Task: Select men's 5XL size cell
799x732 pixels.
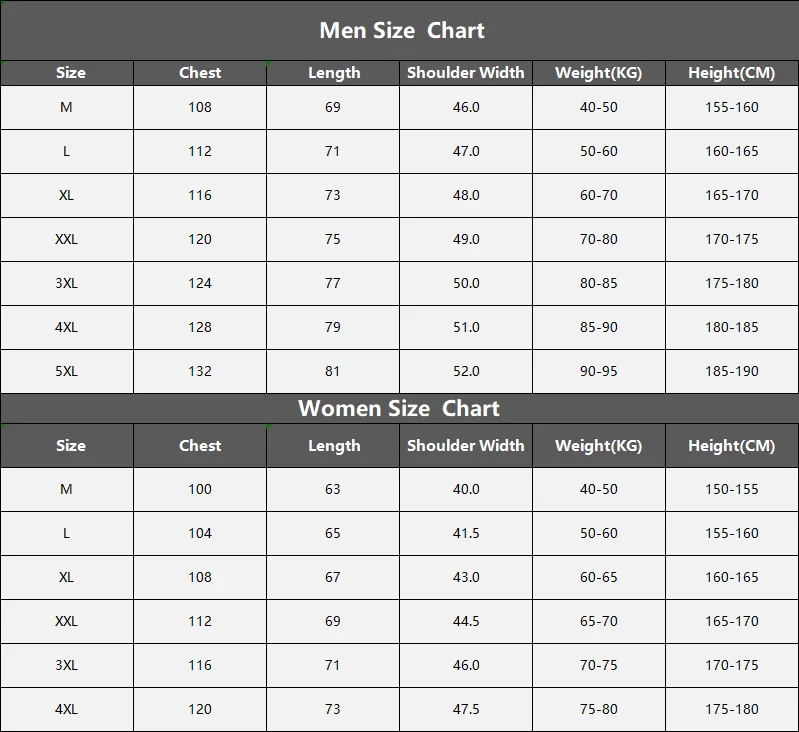Action: click(66, 371)
